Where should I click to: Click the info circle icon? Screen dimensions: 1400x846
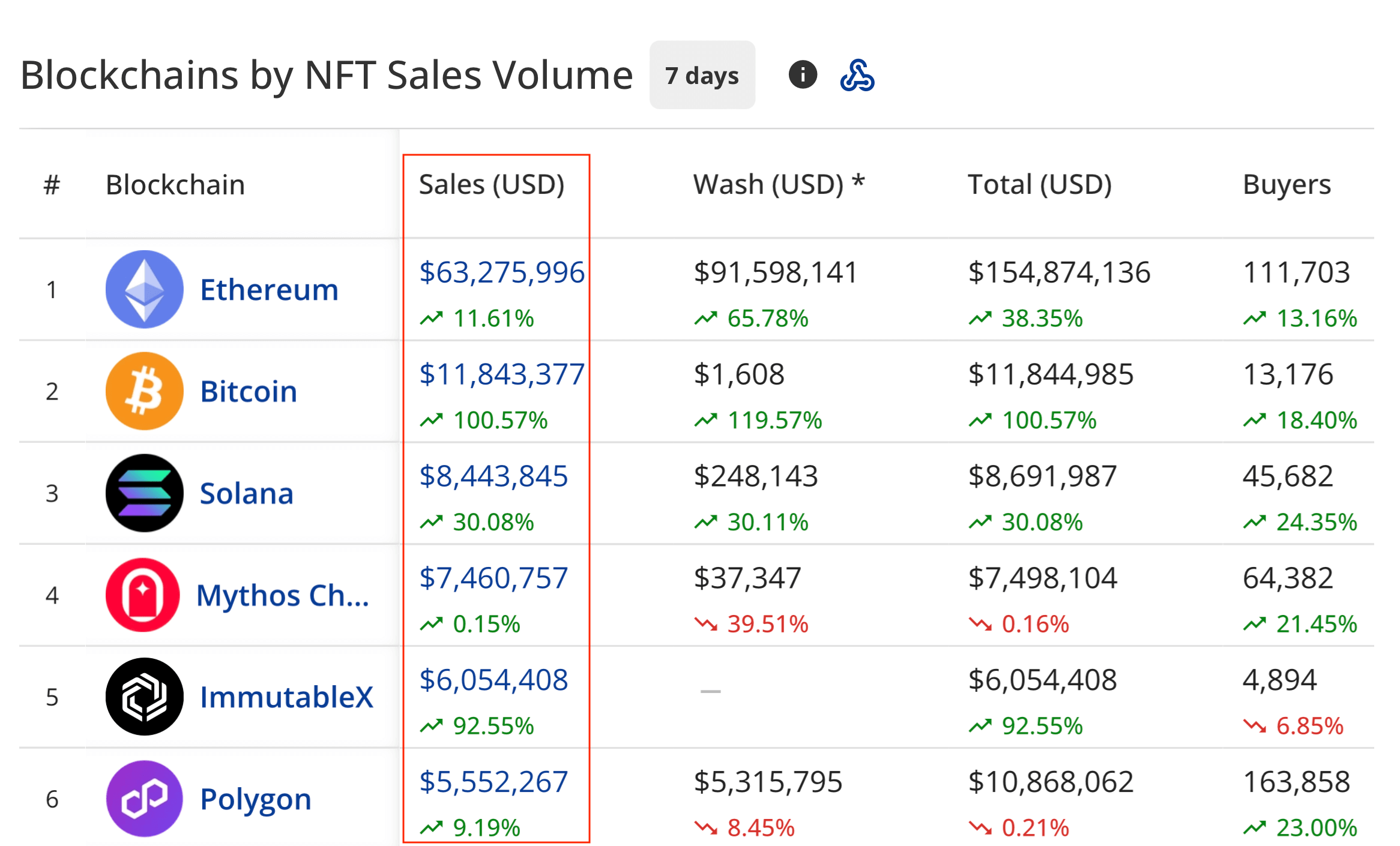802,75
